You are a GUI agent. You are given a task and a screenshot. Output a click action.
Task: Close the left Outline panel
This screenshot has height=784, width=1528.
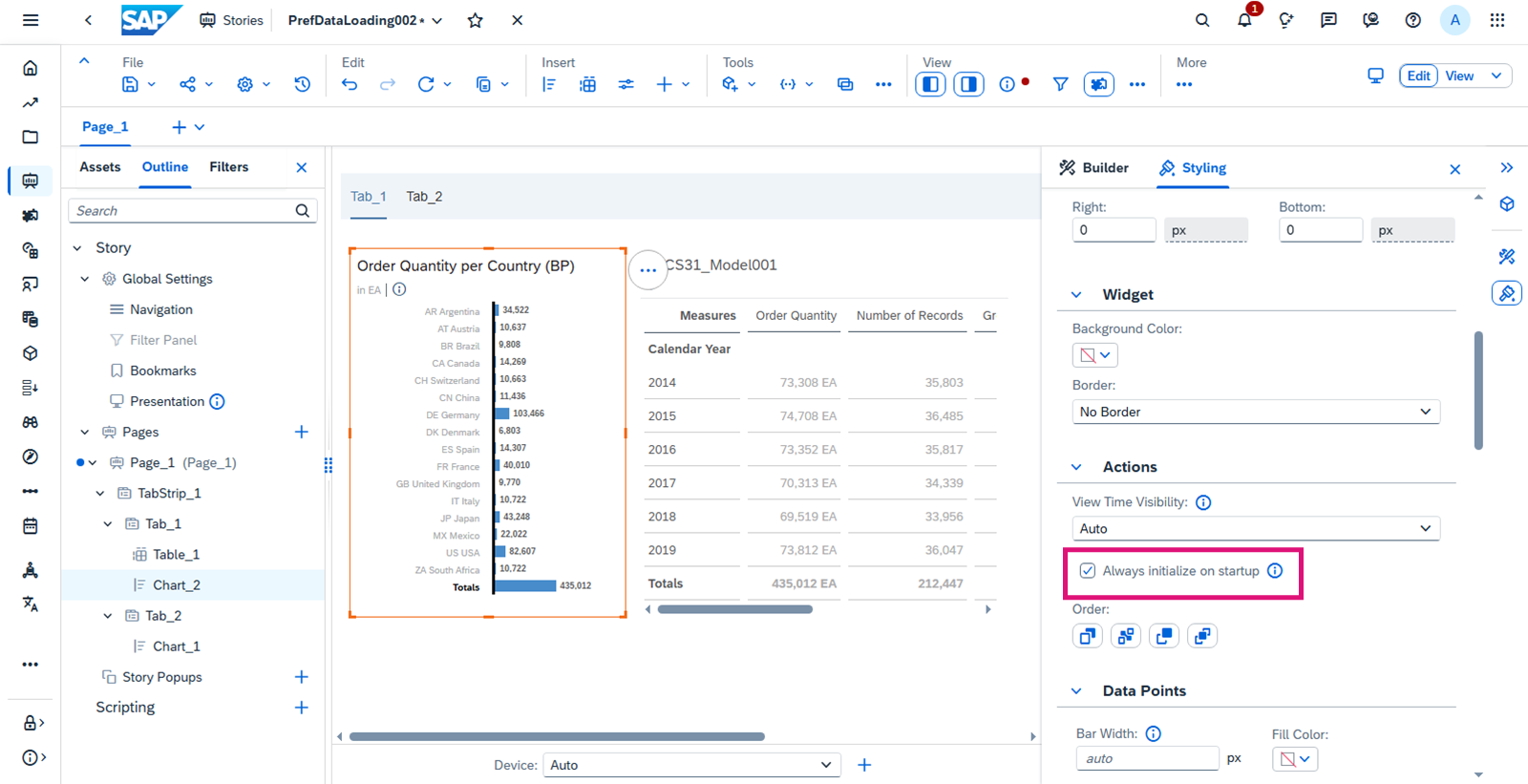302,168
